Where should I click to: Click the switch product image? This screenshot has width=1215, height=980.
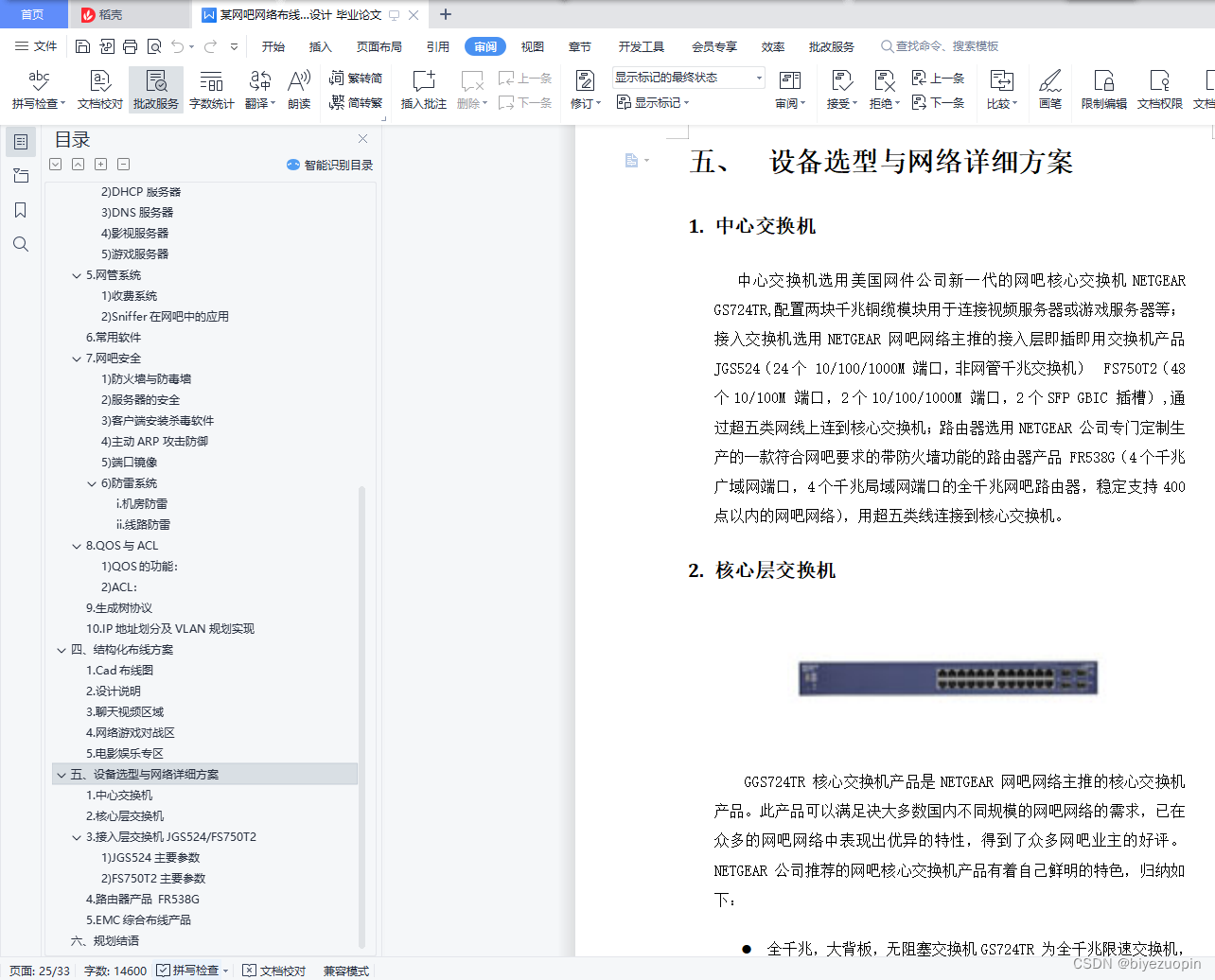click(x=948, y=678)
